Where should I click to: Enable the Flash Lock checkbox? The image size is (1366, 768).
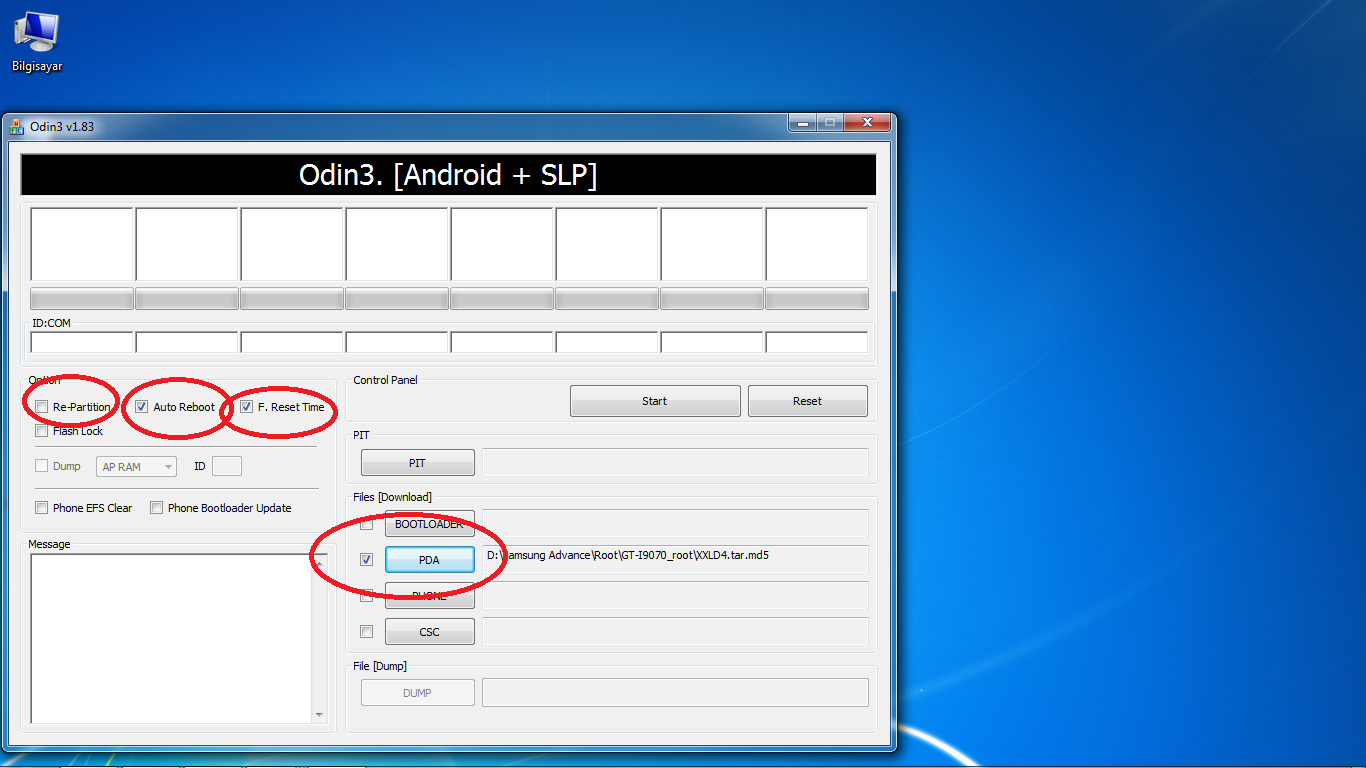point(41,431)
